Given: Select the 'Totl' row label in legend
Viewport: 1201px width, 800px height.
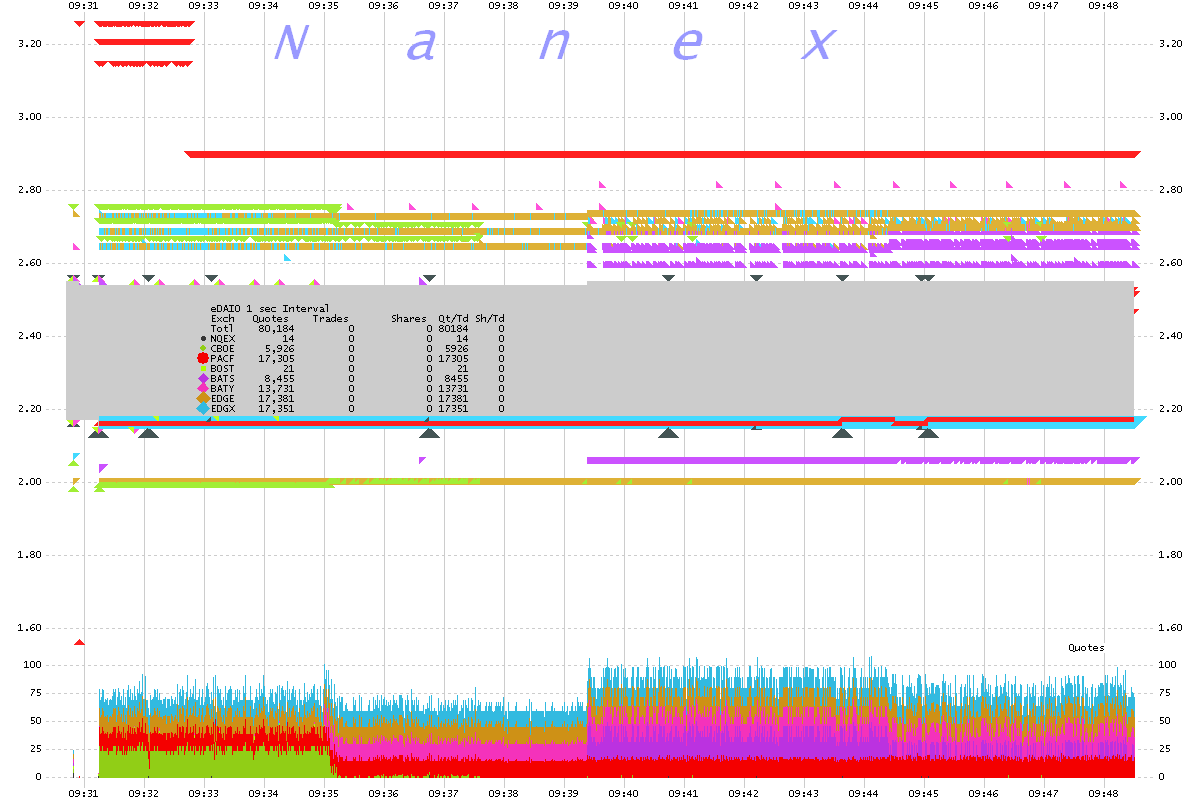Looking at the screenshot, I should (222, 328).
